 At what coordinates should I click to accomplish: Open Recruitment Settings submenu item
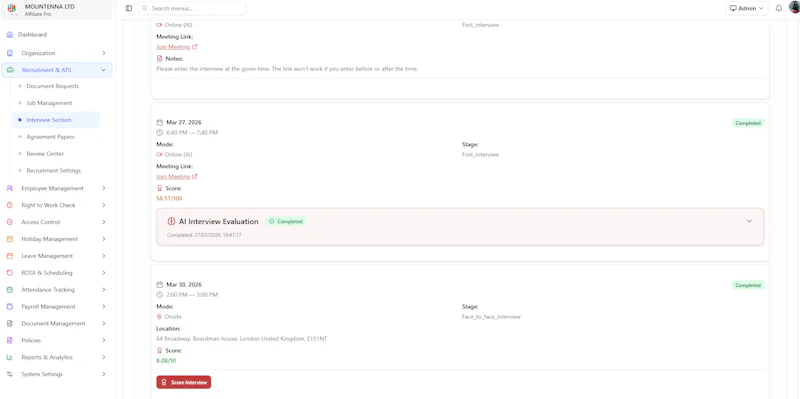tap(54, 170)
